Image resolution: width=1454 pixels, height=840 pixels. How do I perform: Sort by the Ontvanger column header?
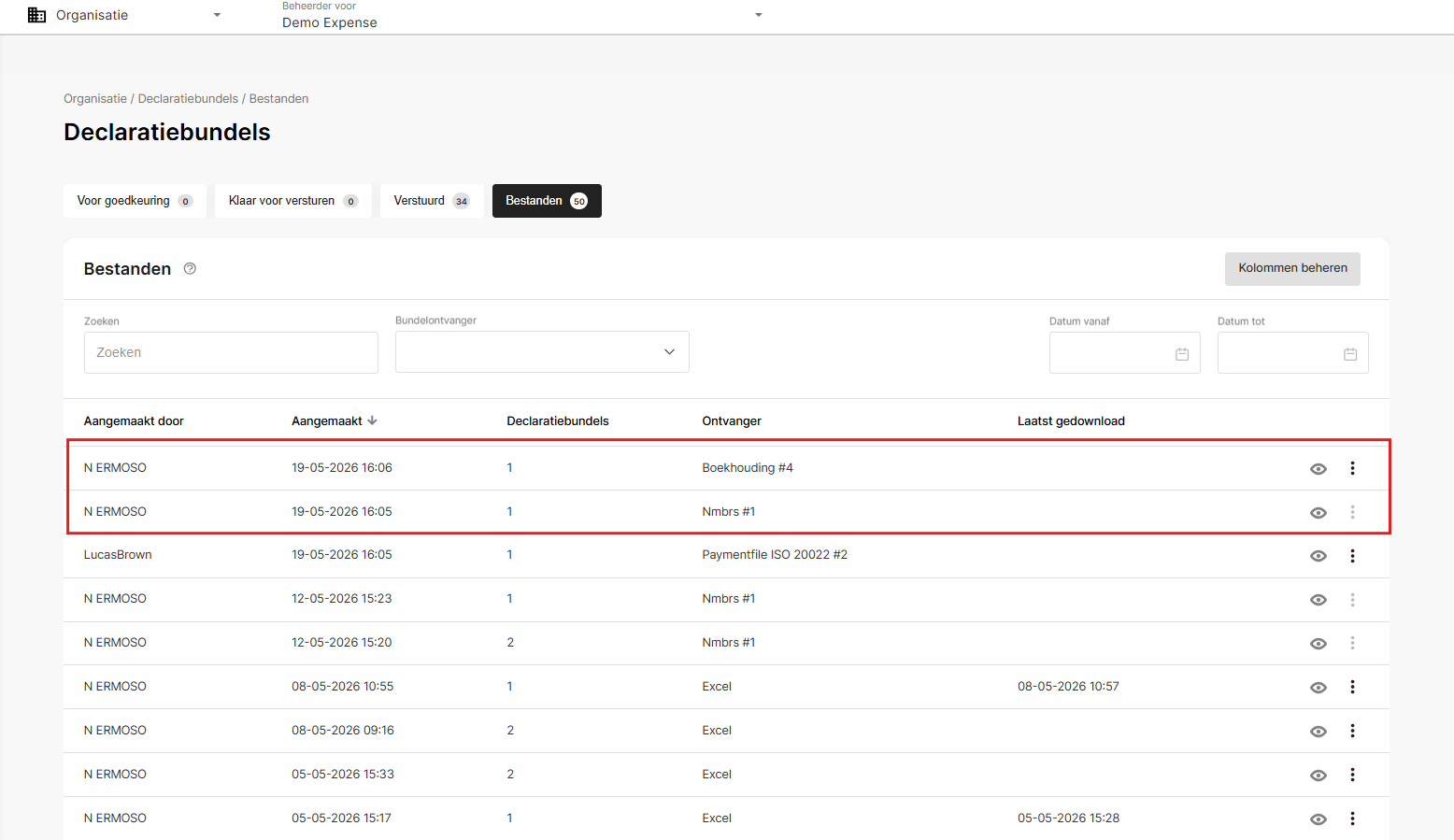click(x=732, y=421)
